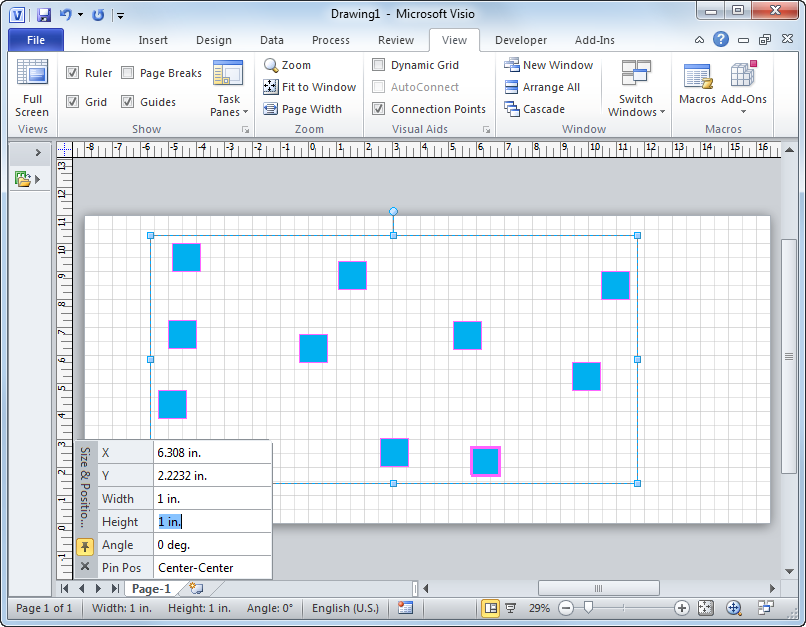Click the Width field in Size & Position
The height and width of the screenshot is (627, 806).
tap(212, 498)
